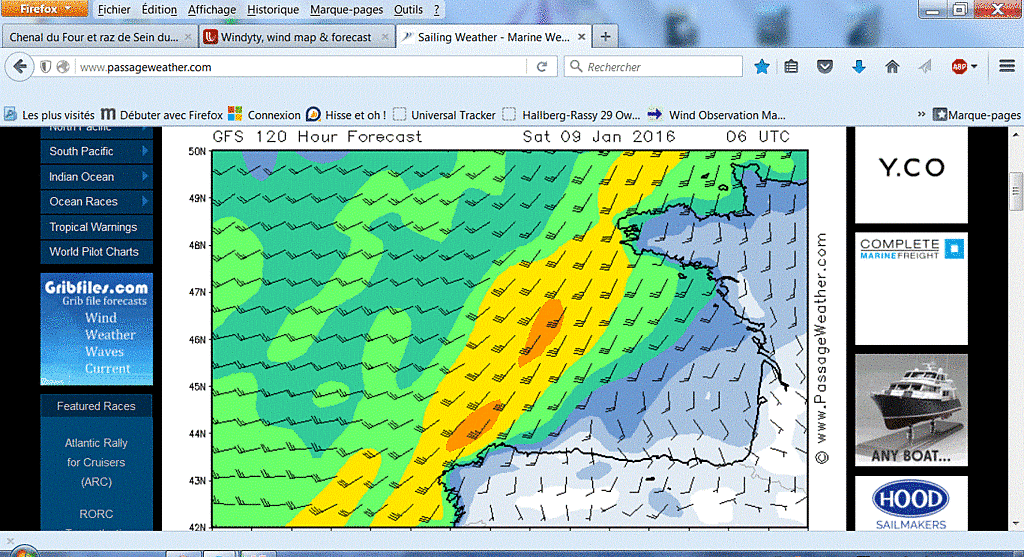Go to Firefox home page icon

(x=892, y=67)
